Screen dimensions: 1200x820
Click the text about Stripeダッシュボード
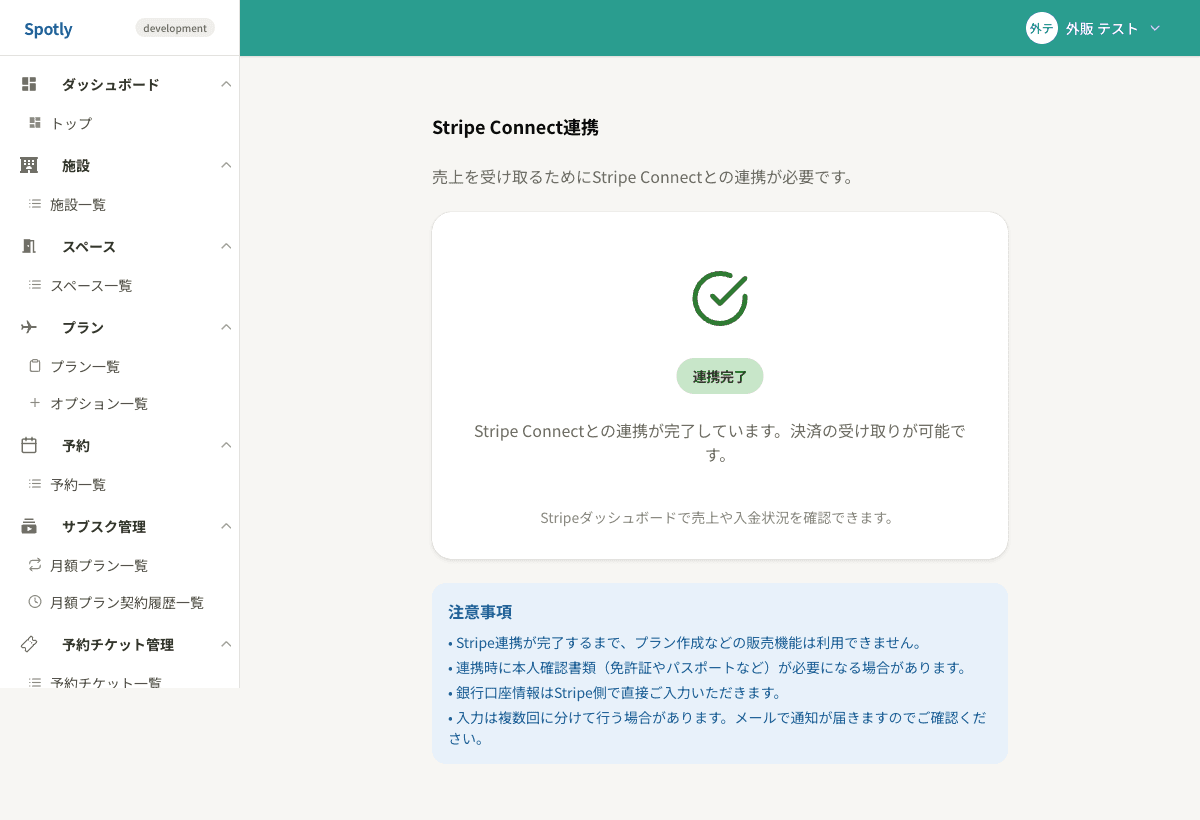719,517
